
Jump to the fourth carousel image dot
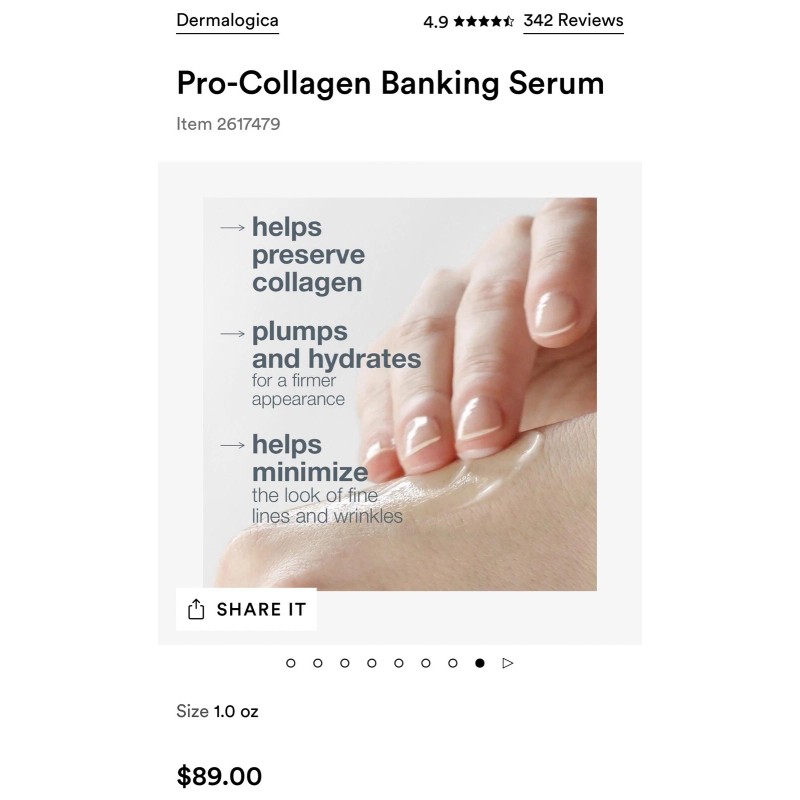click(372, 662)
